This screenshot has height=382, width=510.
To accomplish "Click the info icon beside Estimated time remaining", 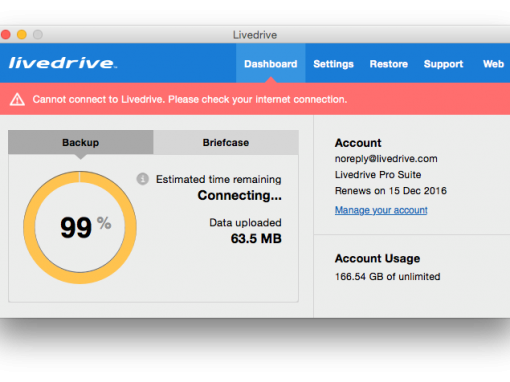I will [x=143, y=179].
